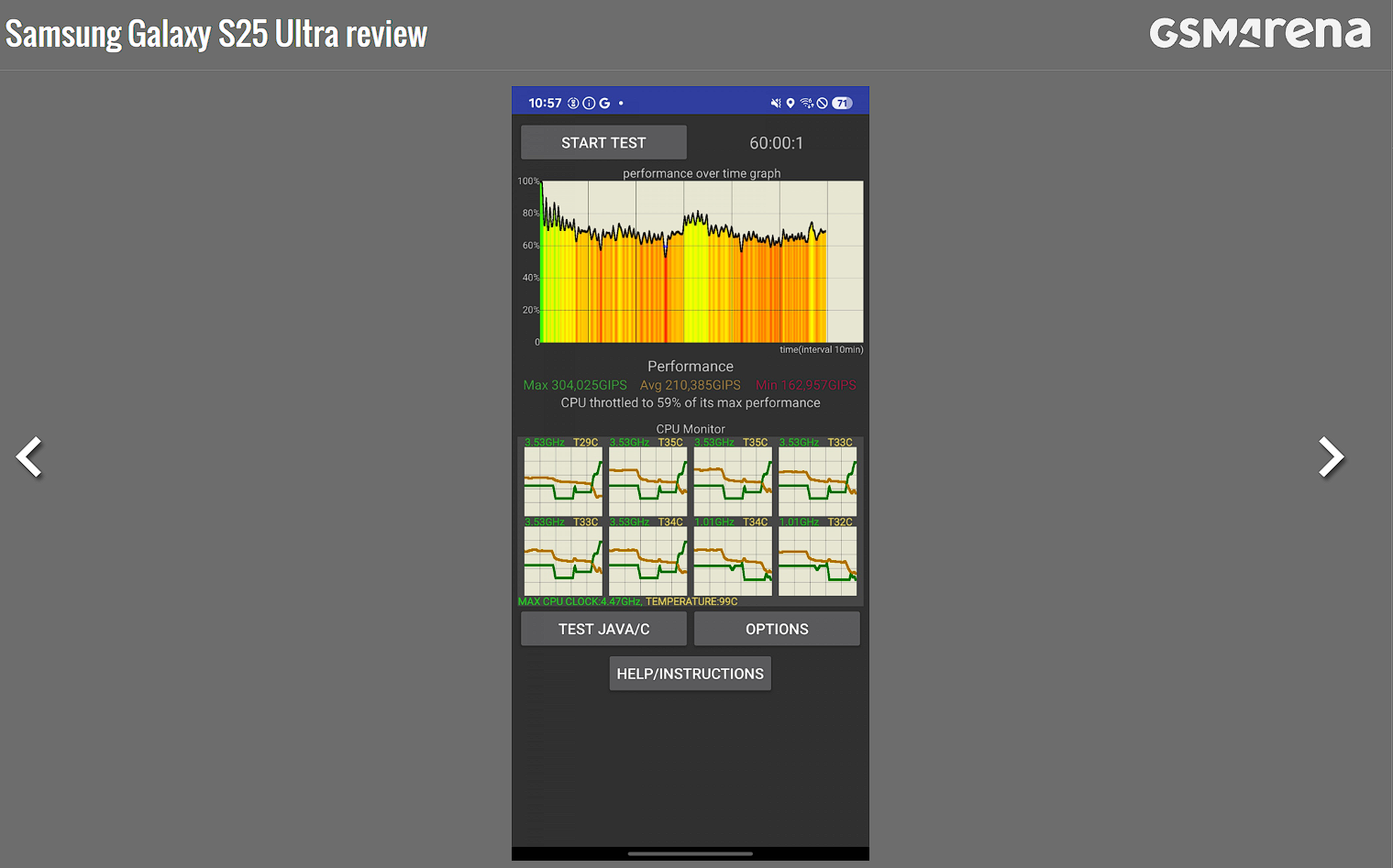
Task: Click the Max 304,025GIPS value
Action: click(x=575, y=385)
